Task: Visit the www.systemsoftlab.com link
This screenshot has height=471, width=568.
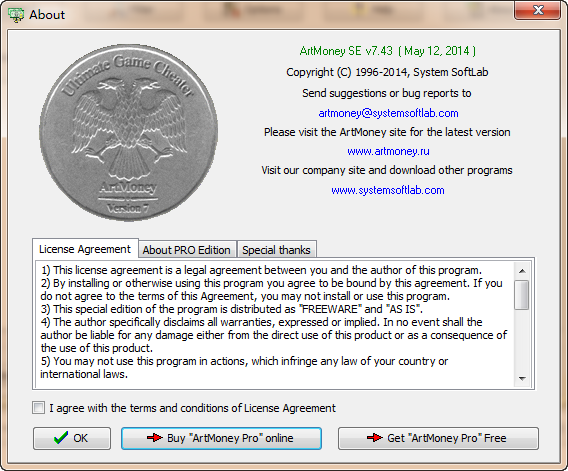Action: [x=388, y=190]
